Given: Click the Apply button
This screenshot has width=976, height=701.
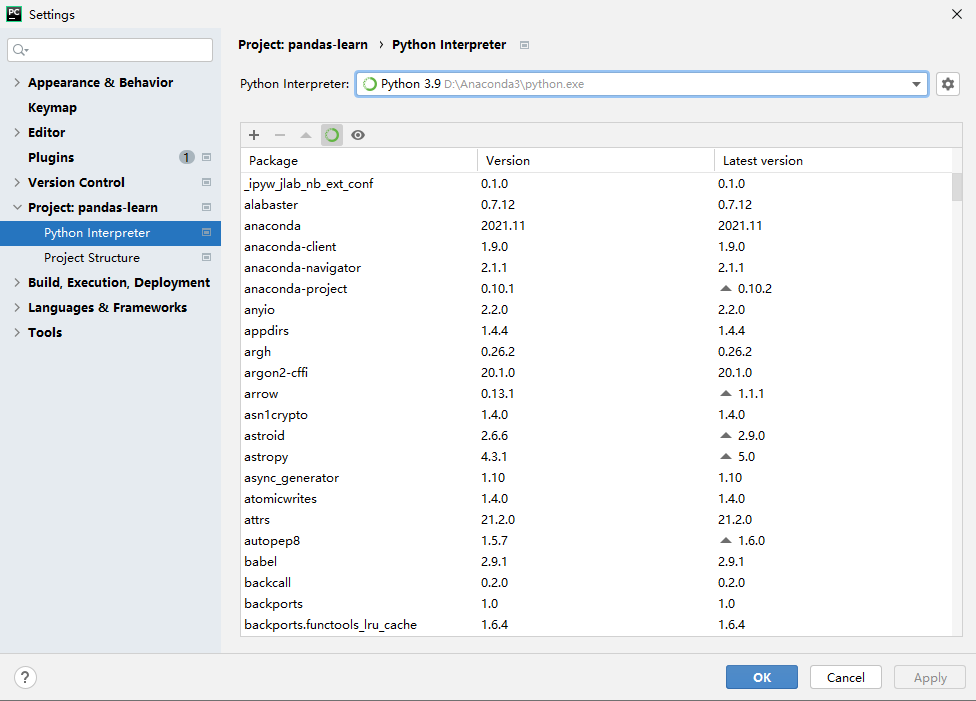Looking at the screenshot, I should tap(930, 677).
